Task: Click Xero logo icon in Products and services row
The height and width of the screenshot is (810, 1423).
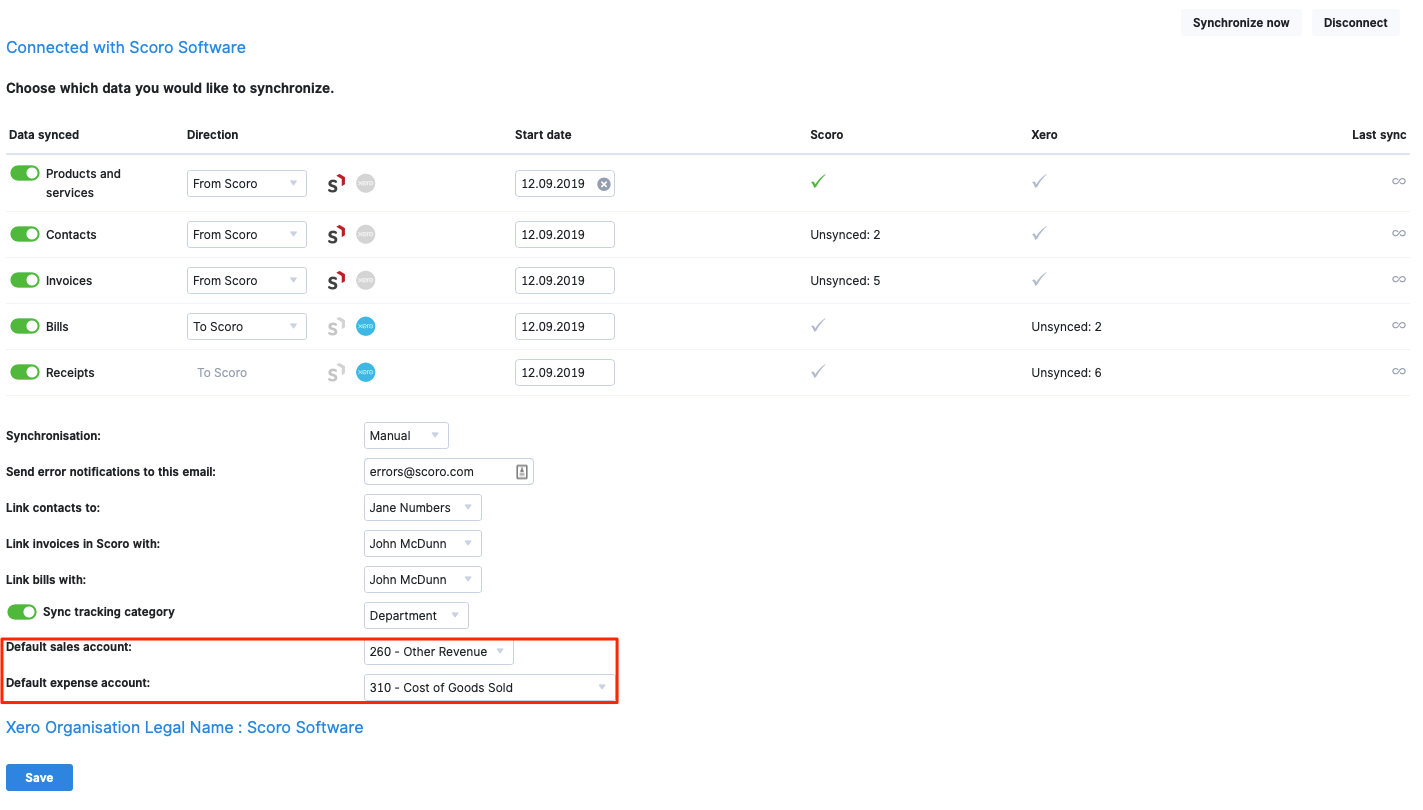Action: pyautogui.click(x=366, y=184)
